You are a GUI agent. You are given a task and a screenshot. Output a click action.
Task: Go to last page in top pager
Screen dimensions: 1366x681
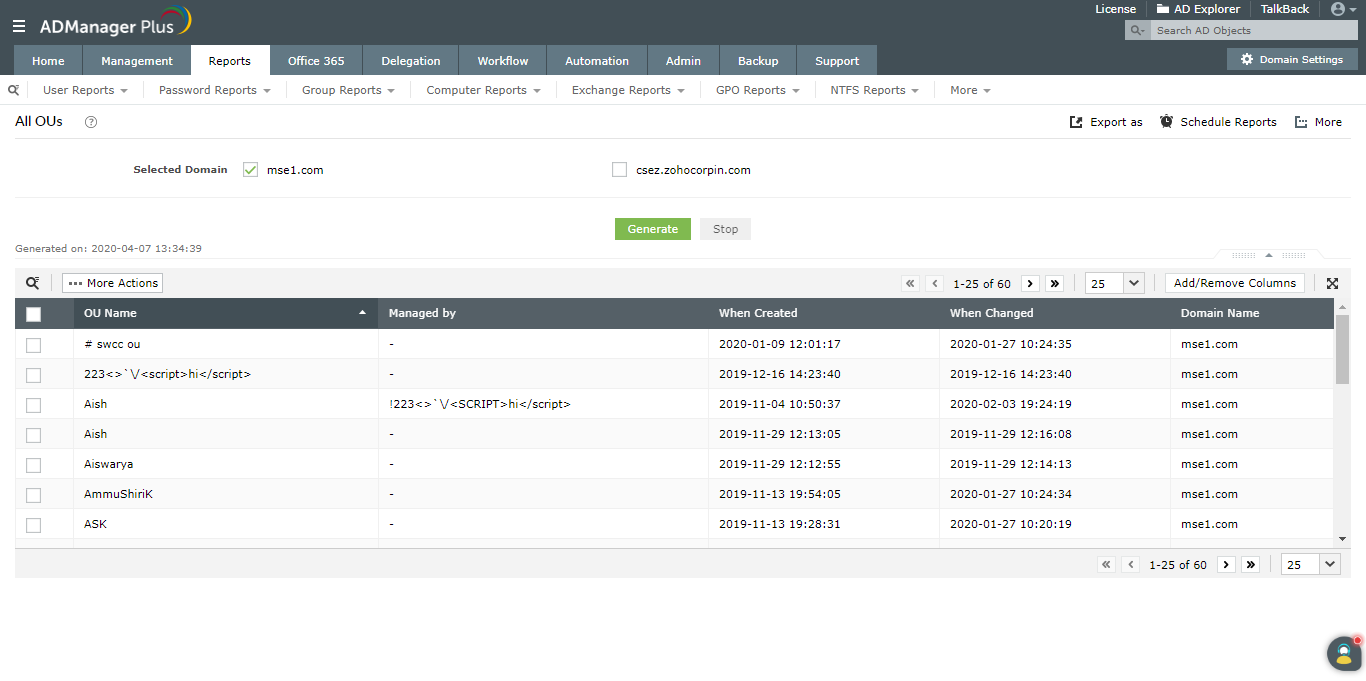tap(1054, 283)
